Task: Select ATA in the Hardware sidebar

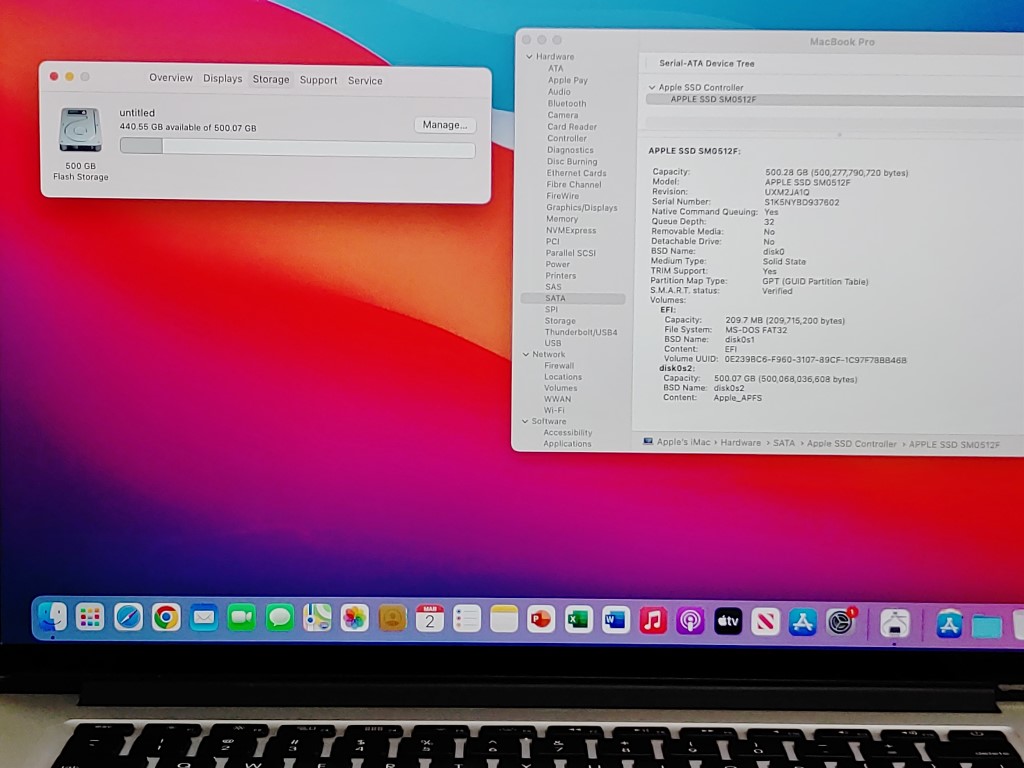Action: 556,69
